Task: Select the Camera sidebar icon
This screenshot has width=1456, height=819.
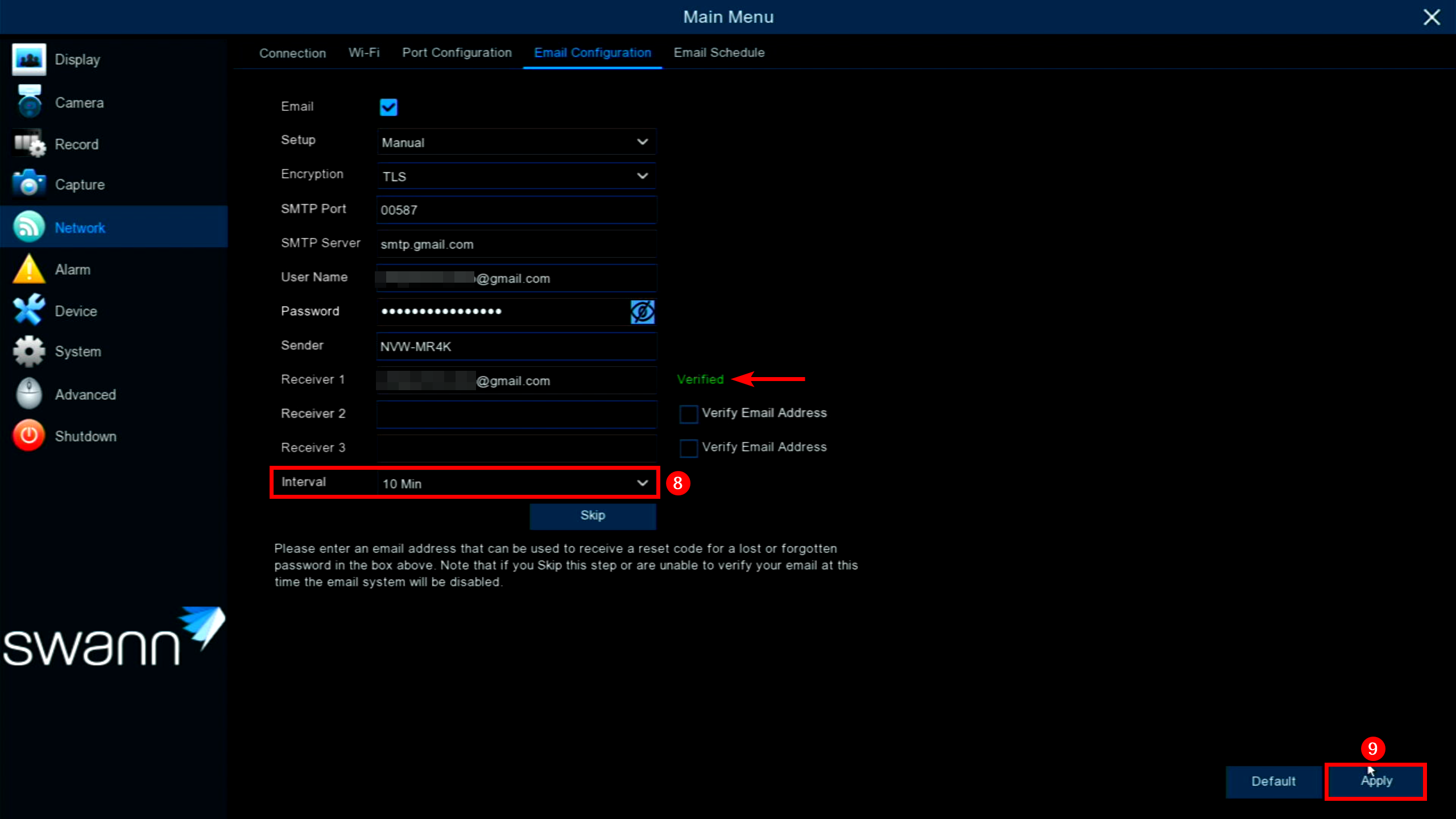Action: click(x=28, y=102)
